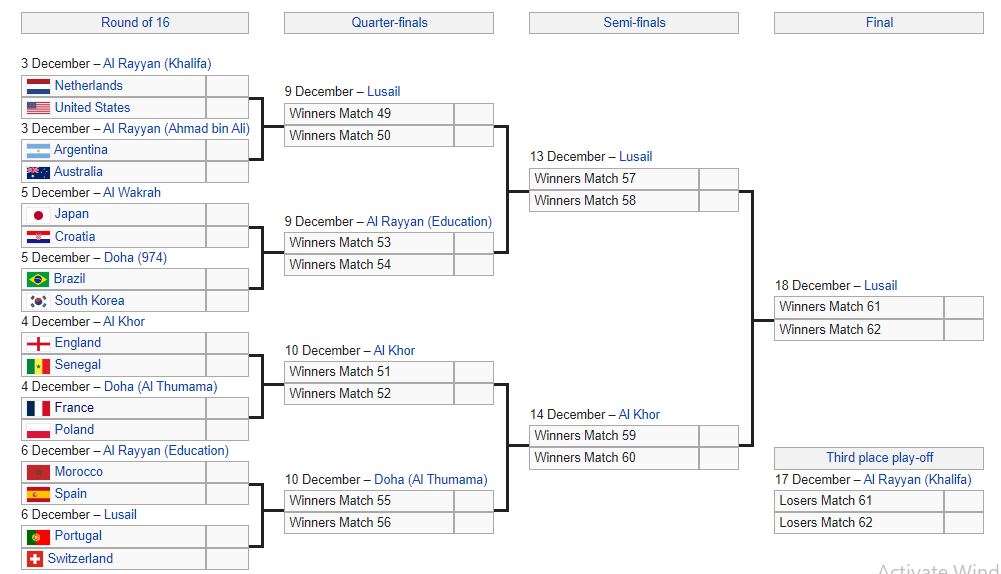The image size is (1001, 574).
Task: Click the Morocco flag icon
Action: click(x=38, y=472)
